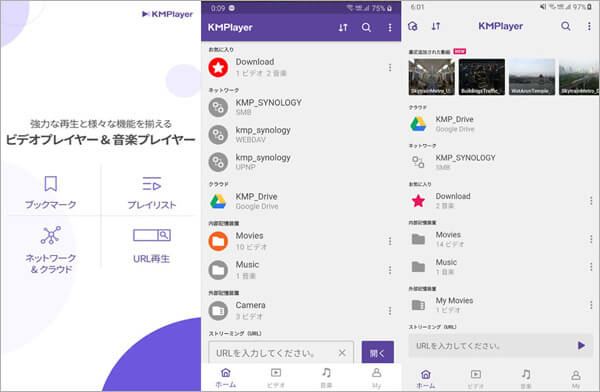
Task: Open KMP_Drive Google Drive in middle screen
Action: [x=300, y=201]
